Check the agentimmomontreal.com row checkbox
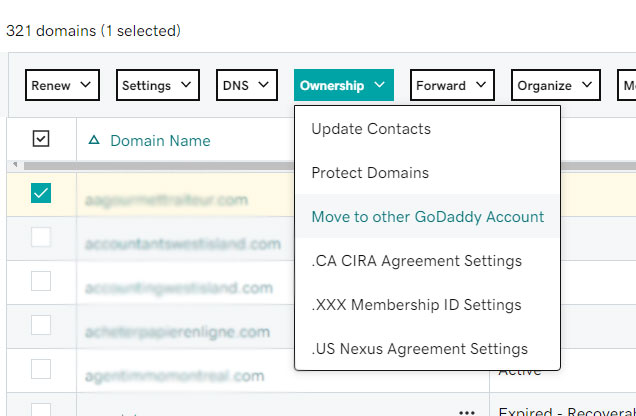The height and width of the screenshot is (416, 636). [x=41, y=369]
